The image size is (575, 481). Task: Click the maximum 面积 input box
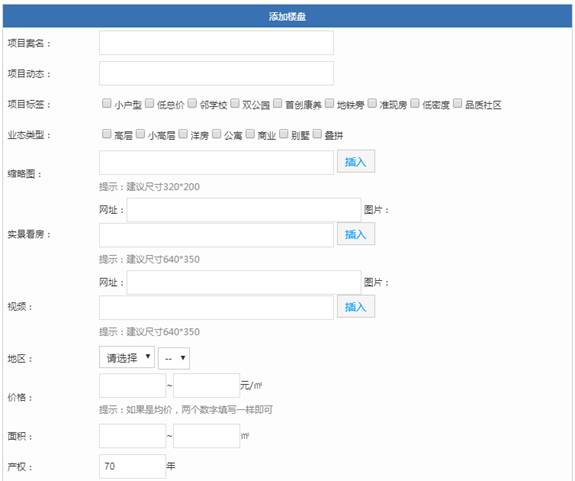click(206, 436)
